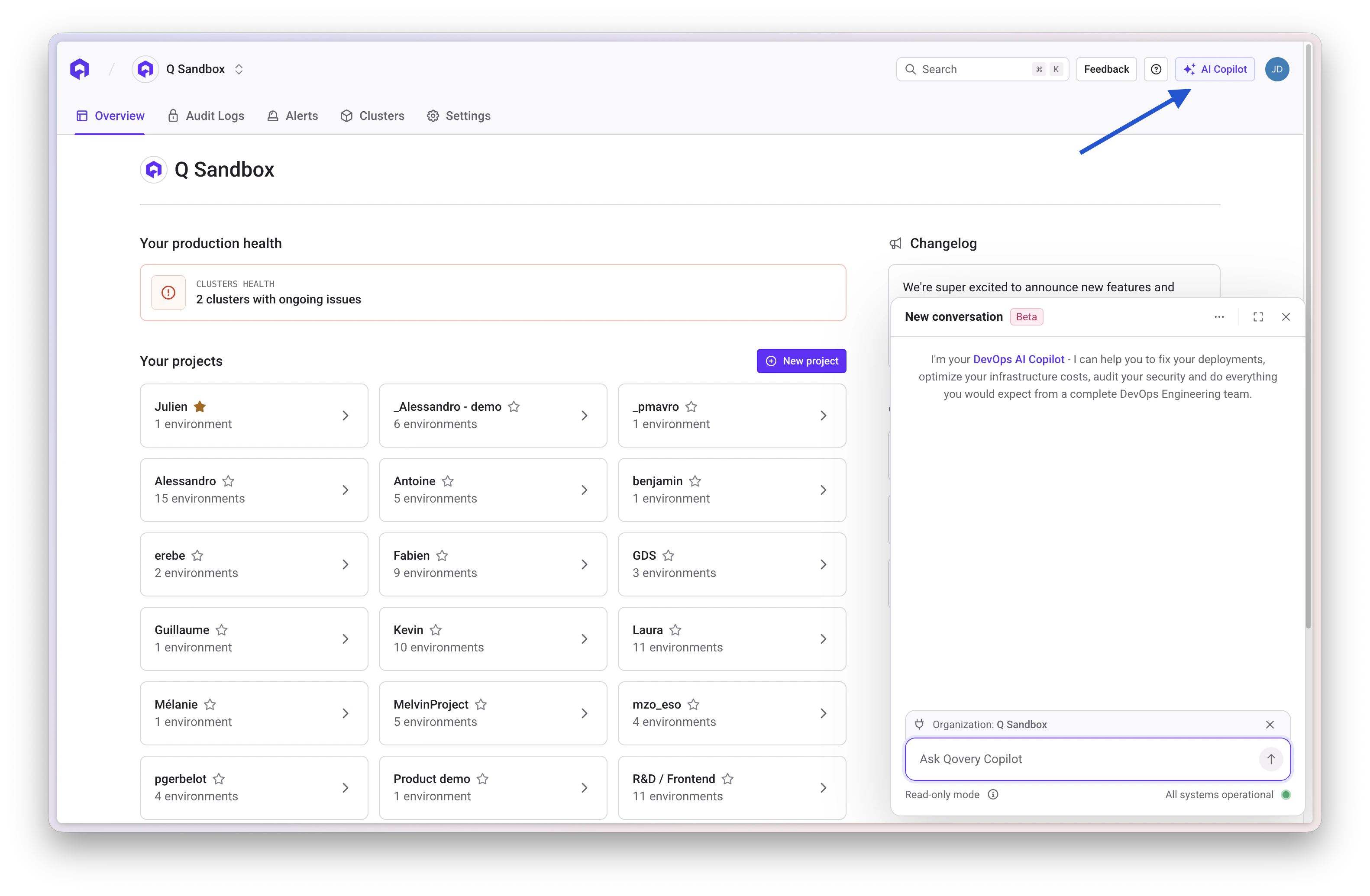Image resolution: width=1370 pixels, height=896 pixels.
Task: Star the R&D / Frontend project
Action: [727, 779]
